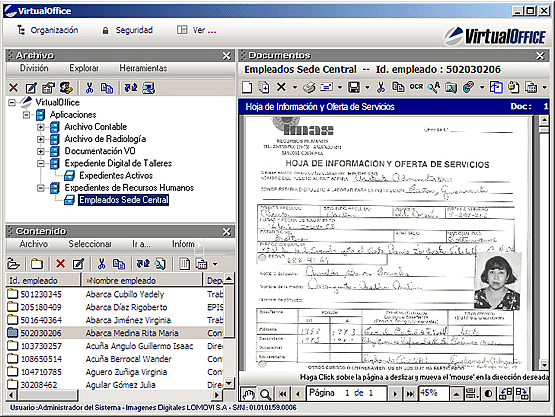Open the zoom percentage dropdown arrow
This screenshot has width=555, height=417.
pos(457,394)
